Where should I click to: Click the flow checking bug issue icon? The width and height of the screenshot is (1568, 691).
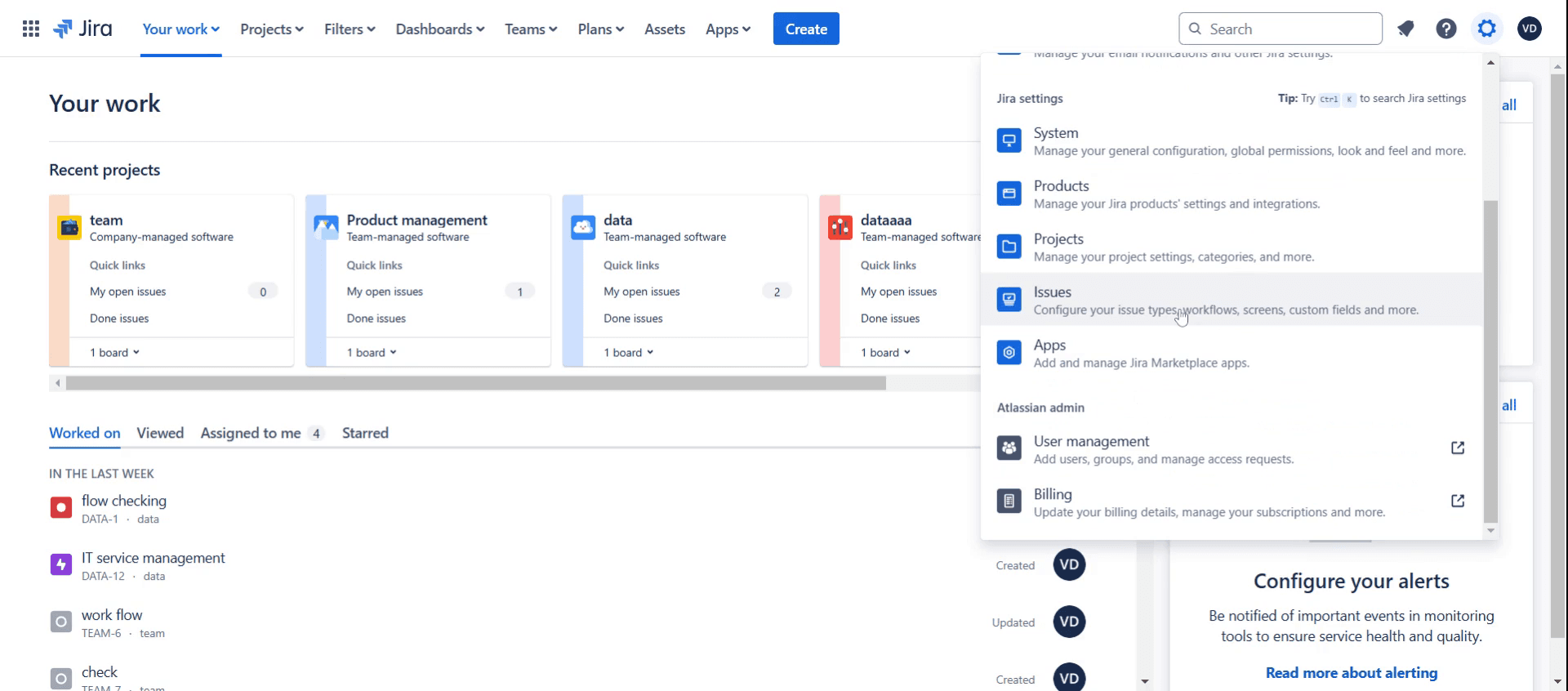[x=61, y=508]
